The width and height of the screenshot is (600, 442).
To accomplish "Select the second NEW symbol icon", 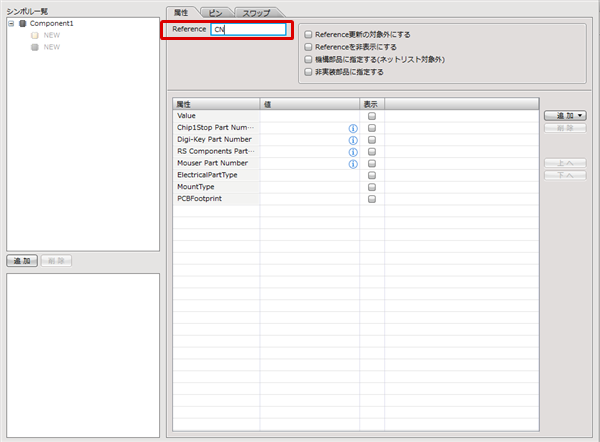I will point(35,47).
